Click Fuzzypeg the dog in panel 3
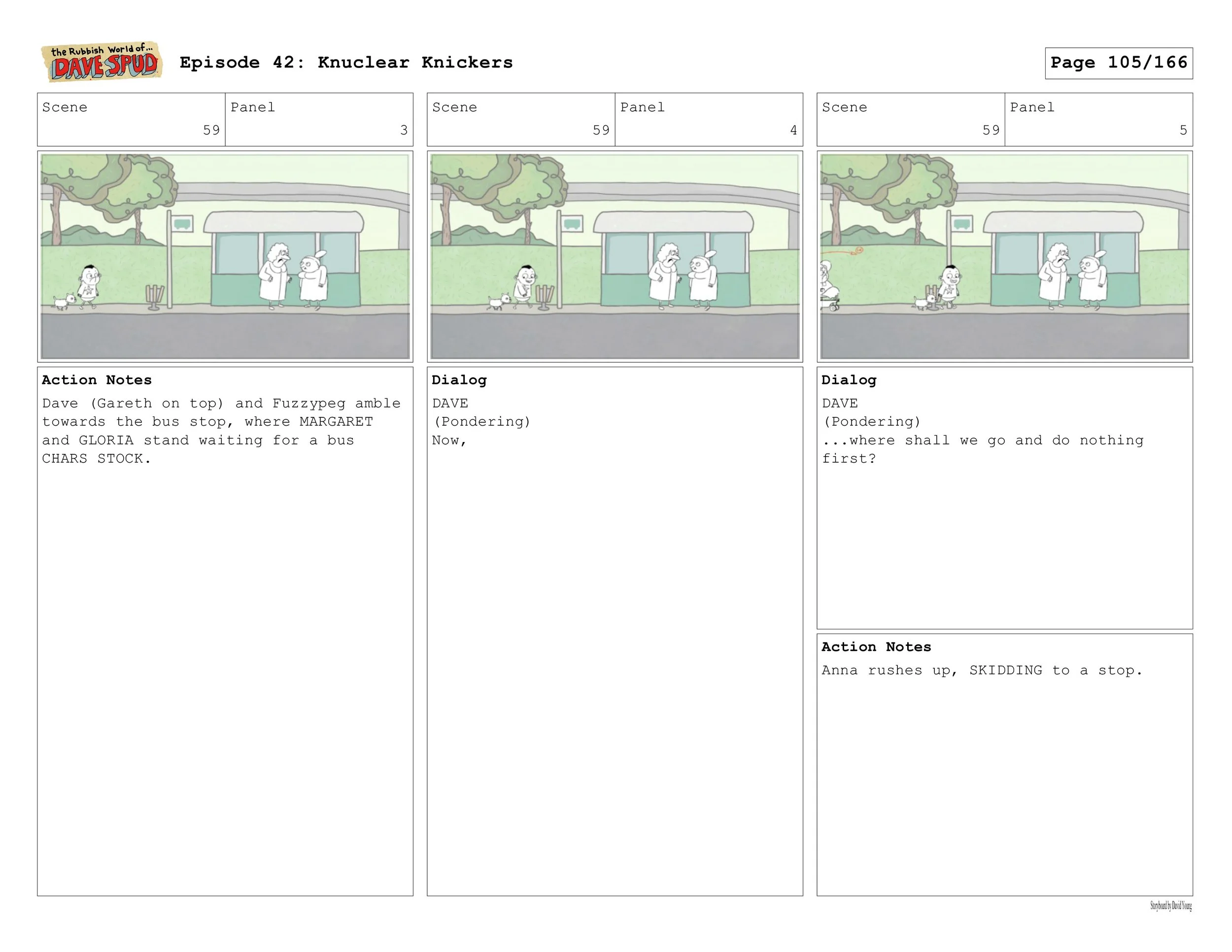This screenshot has height=952, width=1232. coord(65,301)
